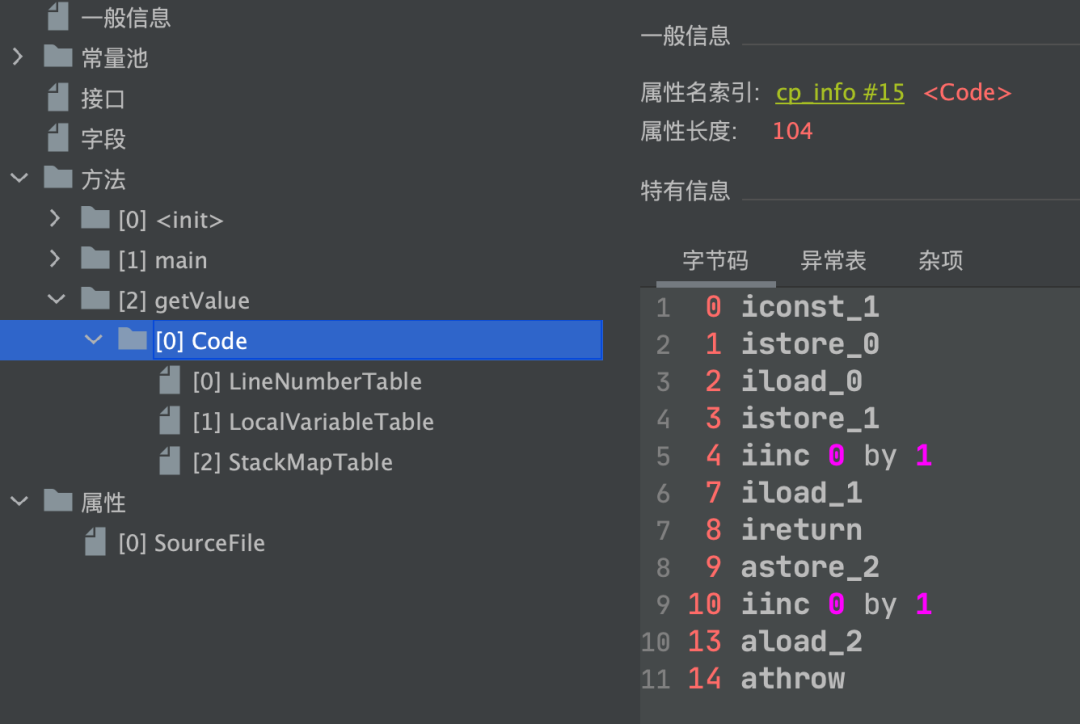Collapse the 属性 tree node
1080x724 pixels.
tap(18, 502)
